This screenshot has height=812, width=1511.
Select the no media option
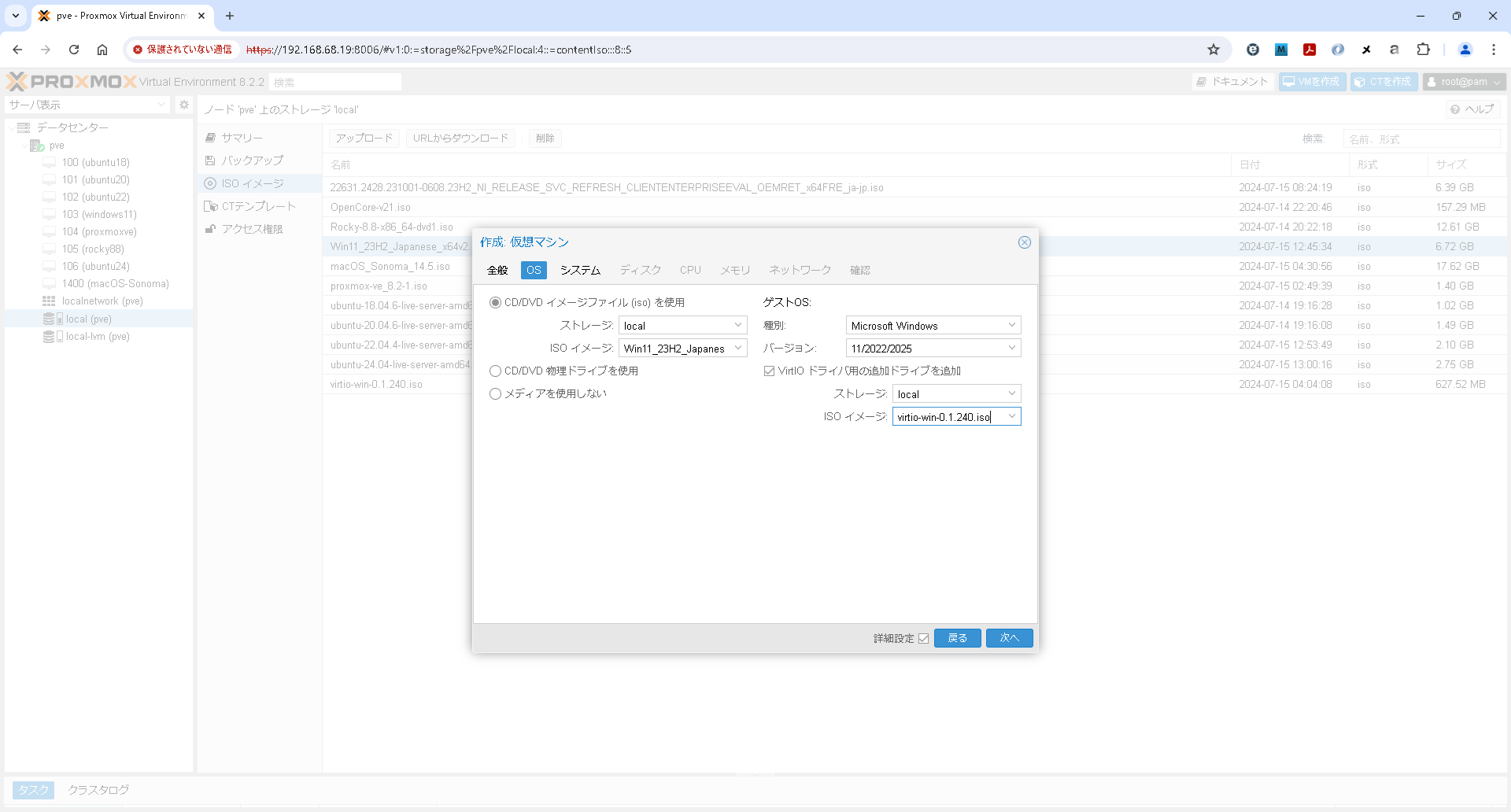point(495,394)
